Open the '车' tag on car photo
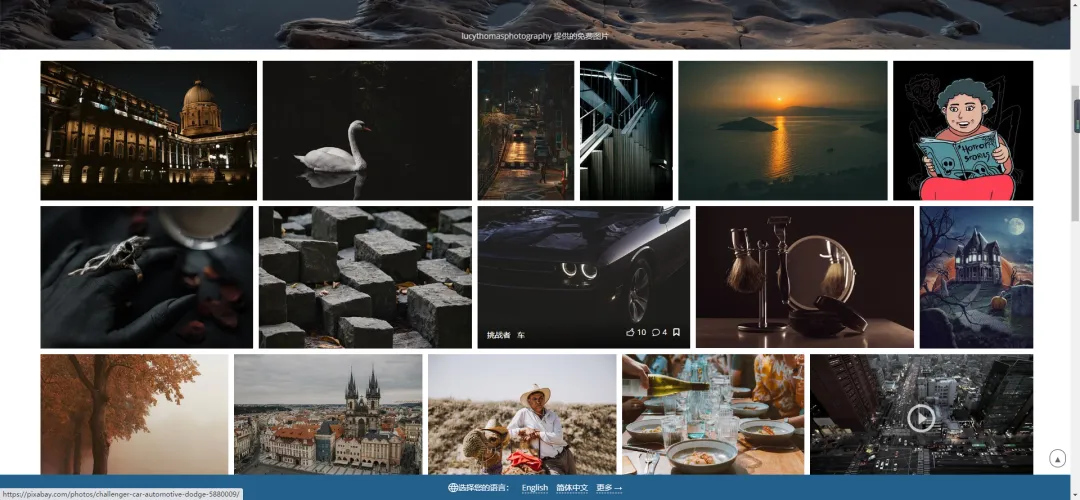The width and height of the screenshot is (1080, 500). (x=521, y=335)
